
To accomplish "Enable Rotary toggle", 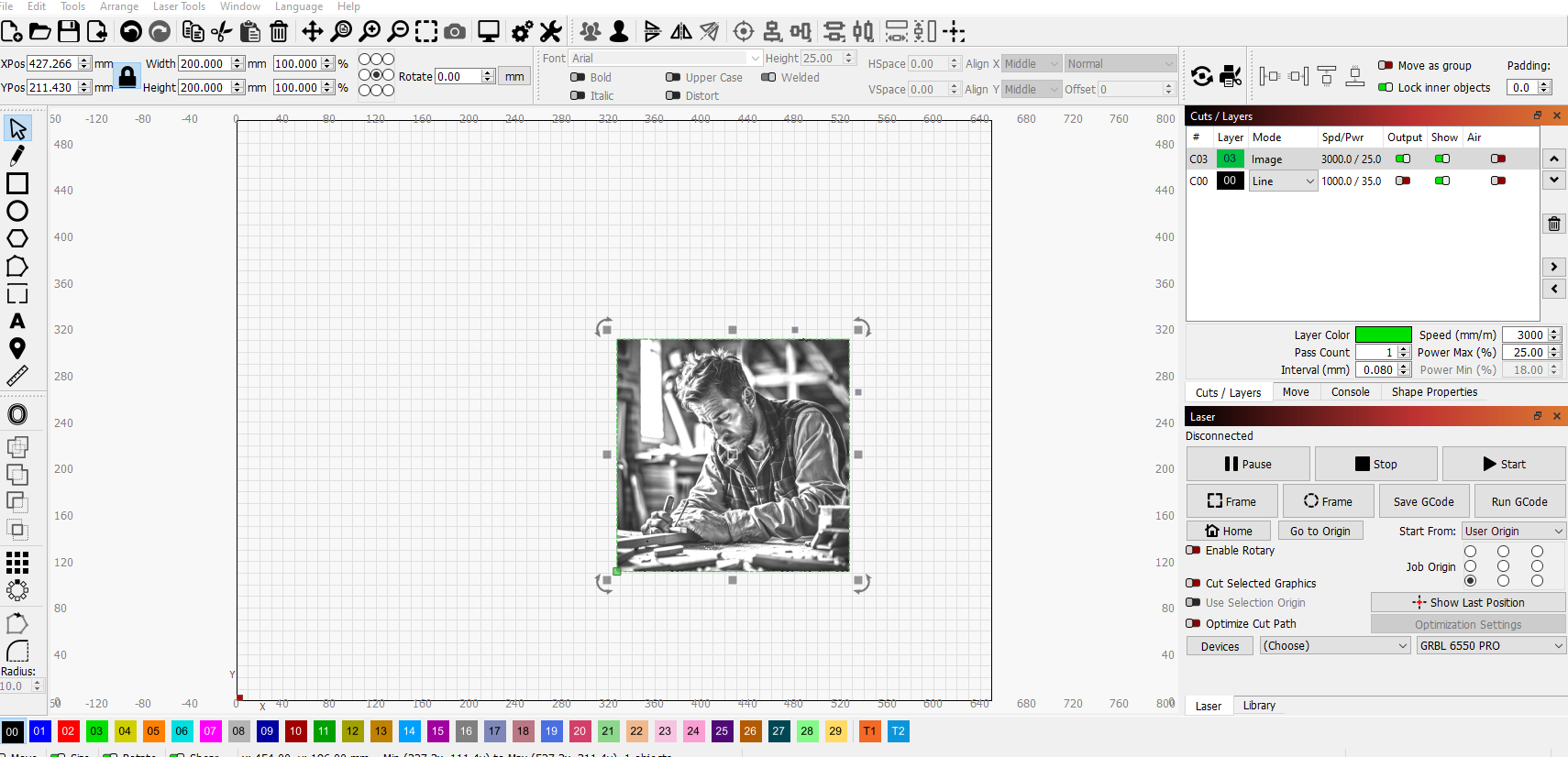I will [x=1193, y=550].
